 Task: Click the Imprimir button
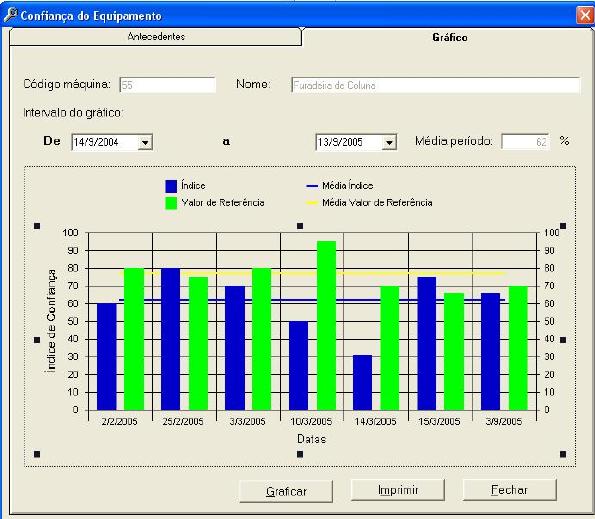(x=398, y=490)
